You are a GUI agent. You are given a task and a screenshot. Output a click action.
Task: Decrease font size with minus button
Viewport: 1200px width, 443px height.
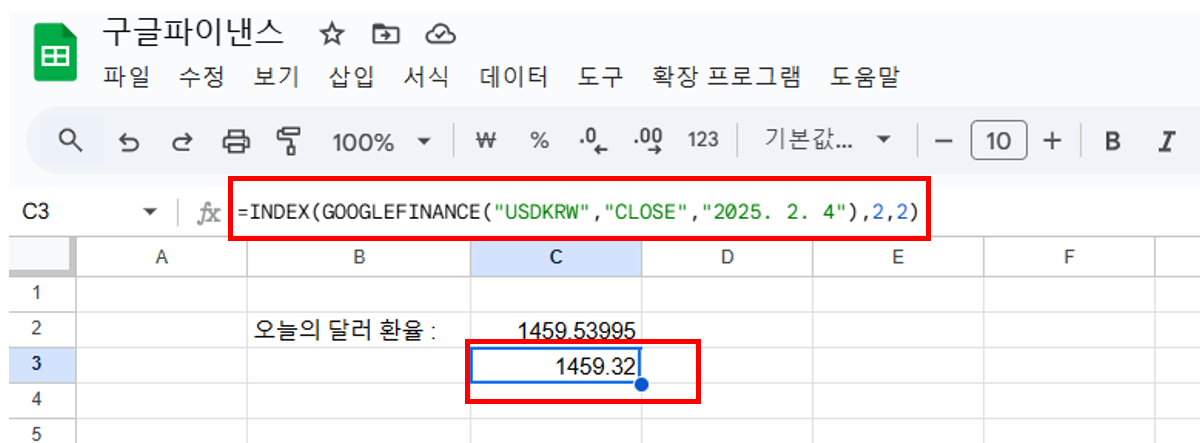coord(943,141)
